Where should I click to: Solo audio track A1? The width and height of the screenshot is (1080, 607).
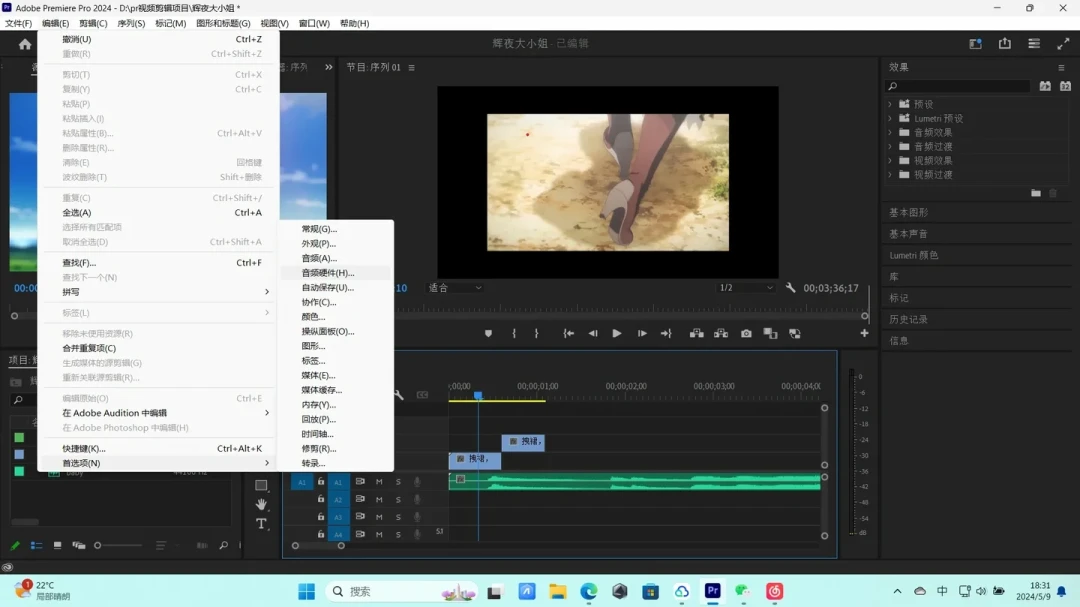398,482
